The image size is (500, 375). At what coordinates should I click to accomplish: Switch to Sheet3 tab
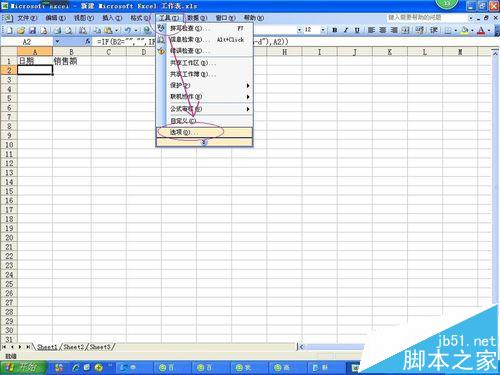(x=100, y=347)
